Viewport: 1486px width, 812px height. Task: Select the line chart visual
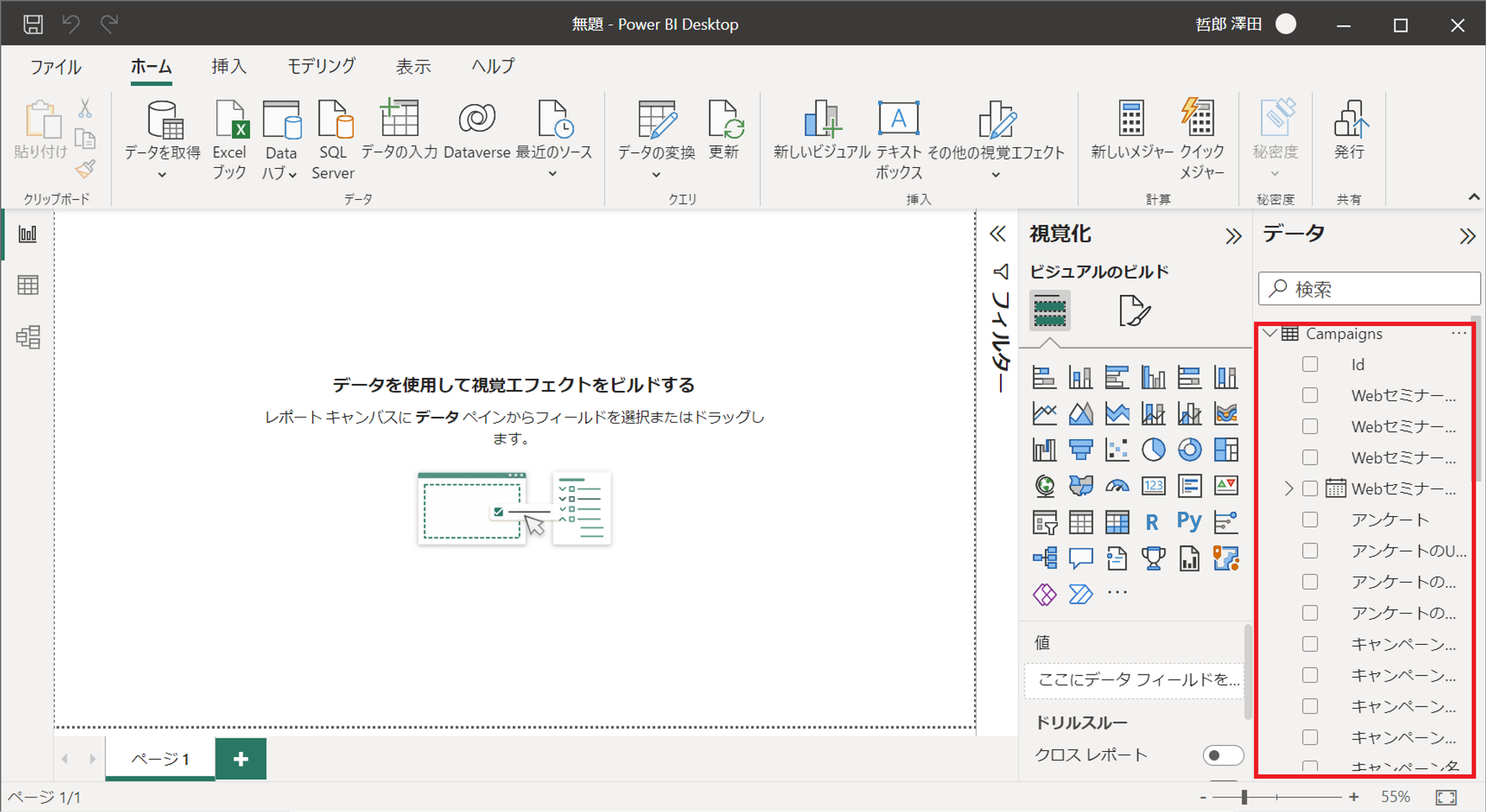1045,413
